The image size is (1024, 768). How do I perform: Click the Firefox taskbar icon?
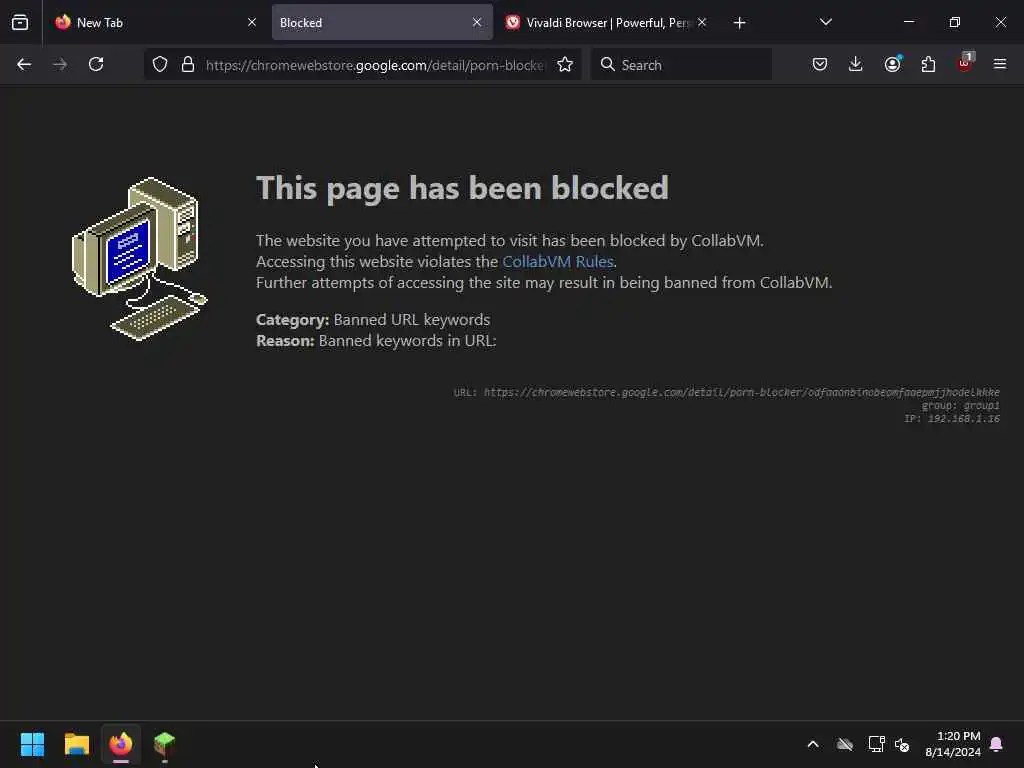pyautogui.click(x=121, y=744)
